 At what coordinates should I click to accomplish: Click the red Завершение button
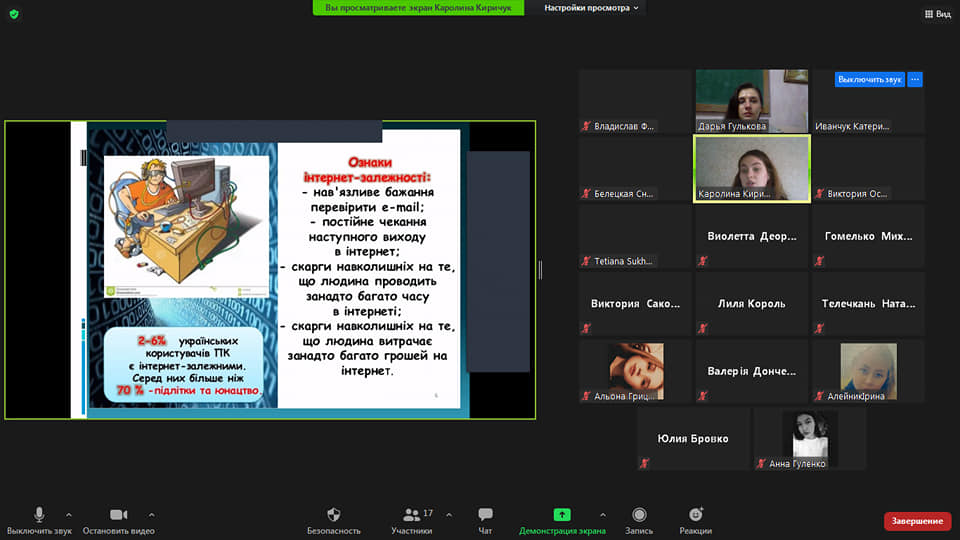(x=917, y=521)
